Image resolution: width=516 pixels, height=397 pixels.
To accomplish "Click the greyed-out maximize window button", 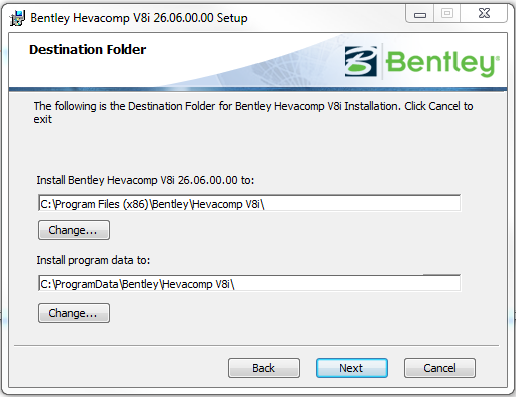I will coord(447,14).
